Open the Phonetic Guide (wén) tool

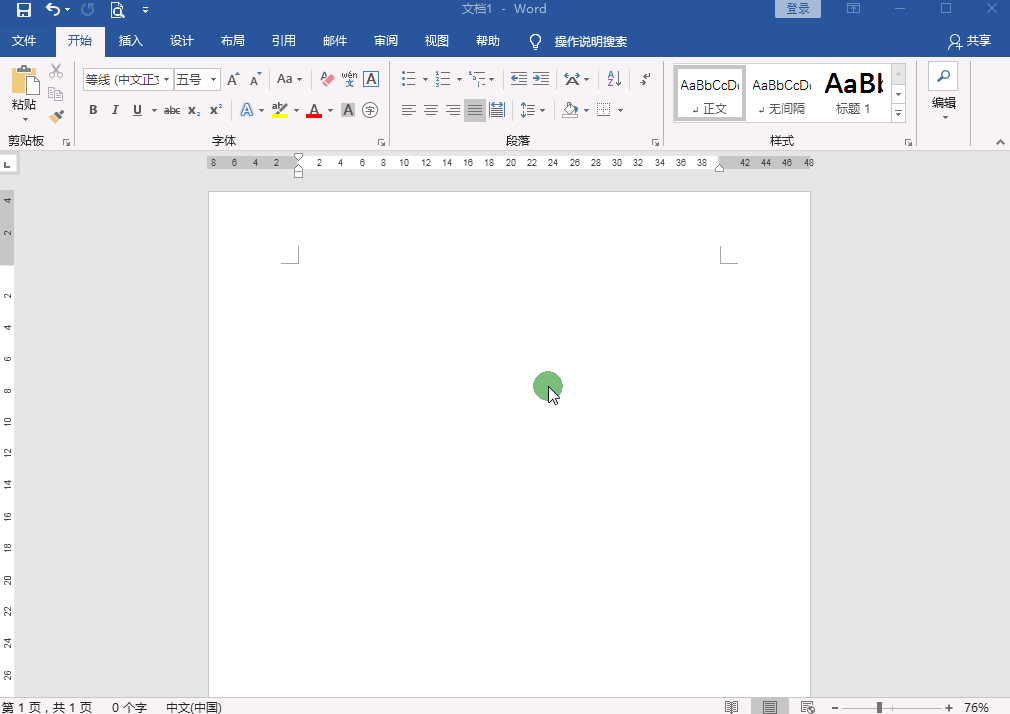tap(349, 79)
